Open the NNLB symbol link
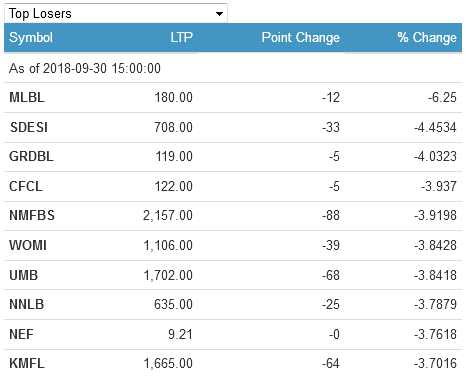Viewport: 466px width, 377px height. (x=27, y=304)
